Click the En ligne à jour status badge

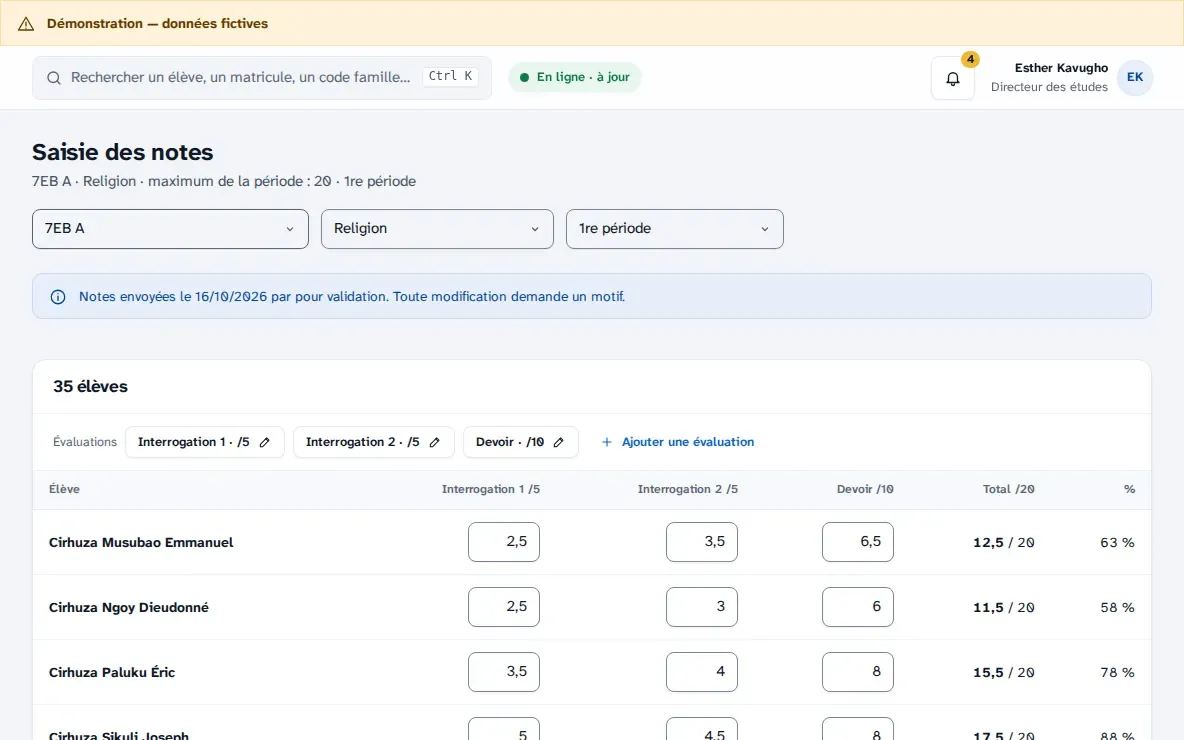pos(575,77)
